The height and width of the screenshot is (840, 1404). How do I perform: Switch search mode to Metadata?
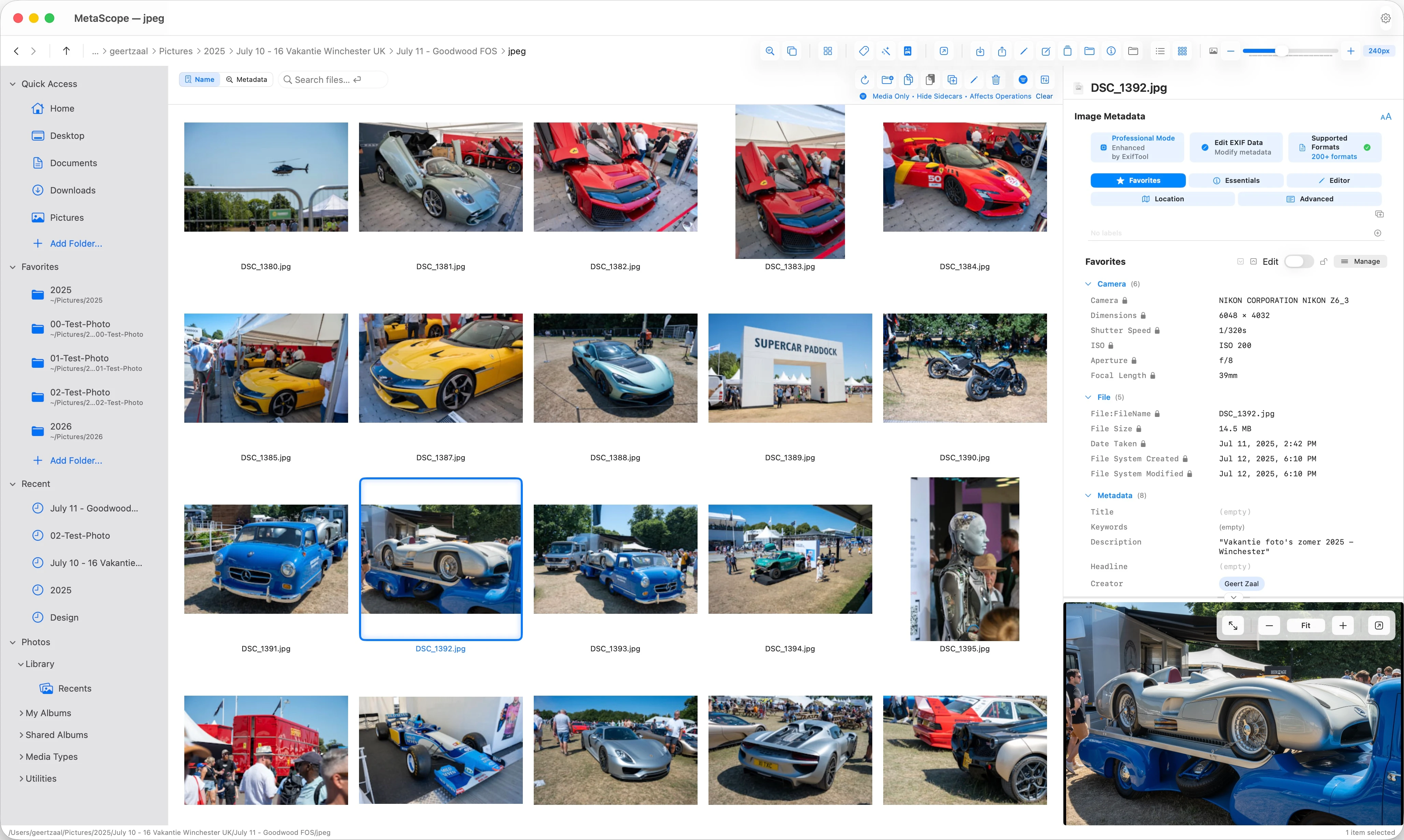[246, 79]
